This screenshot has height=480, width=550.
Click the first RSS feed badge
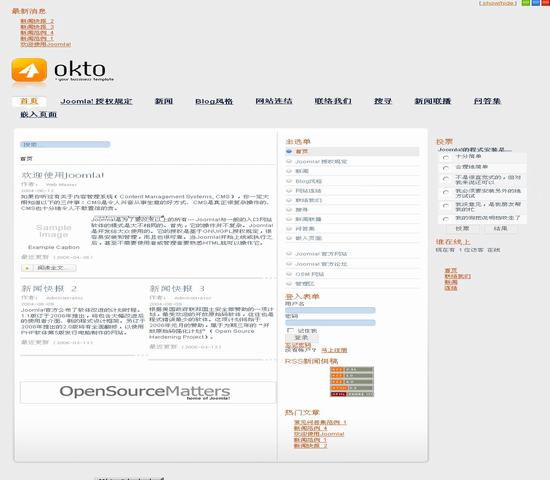pos(352,369)
